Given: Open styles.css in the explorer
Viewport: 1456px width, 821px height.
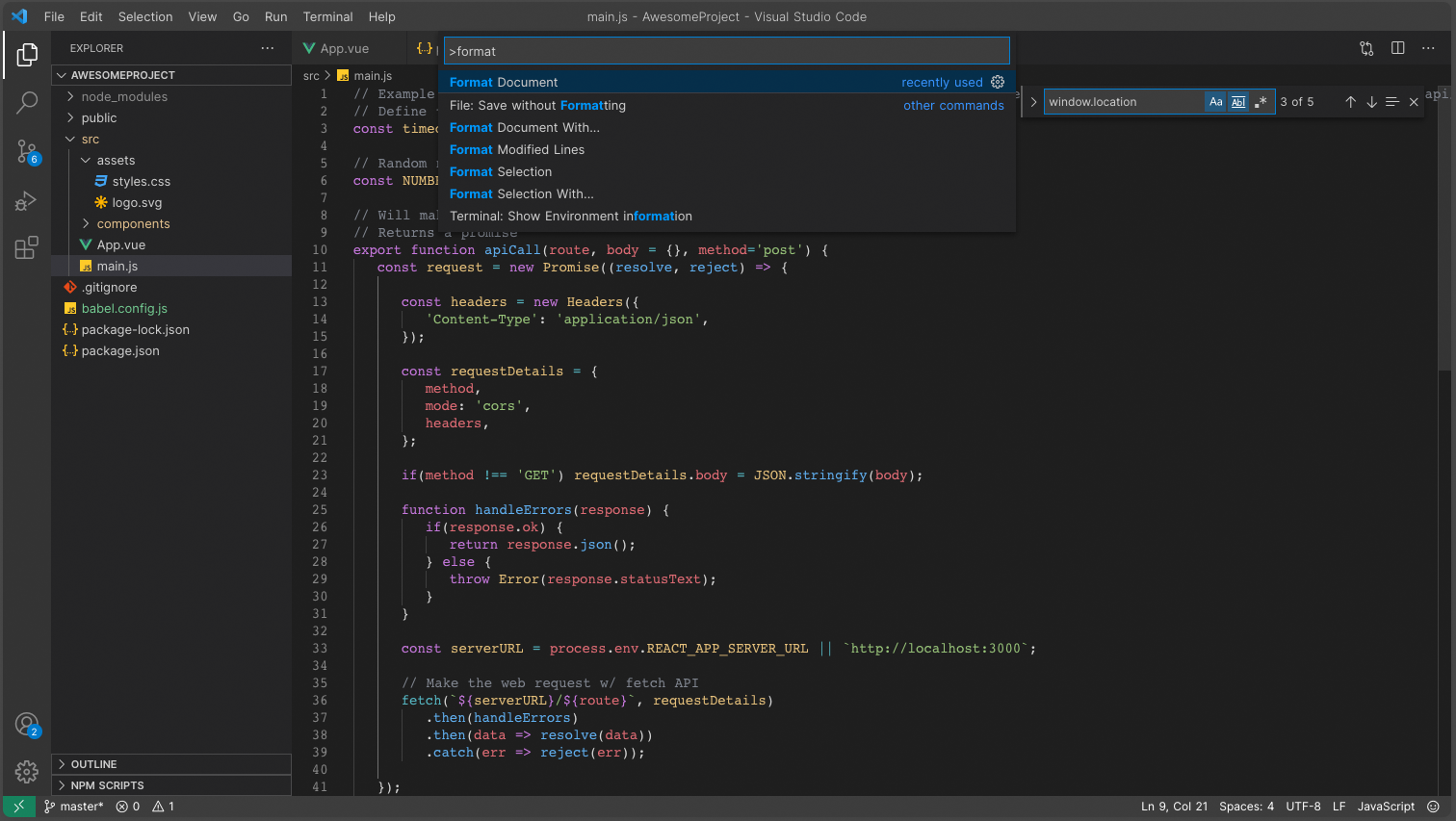Looking at the screenshot, I should pos(171,181).
